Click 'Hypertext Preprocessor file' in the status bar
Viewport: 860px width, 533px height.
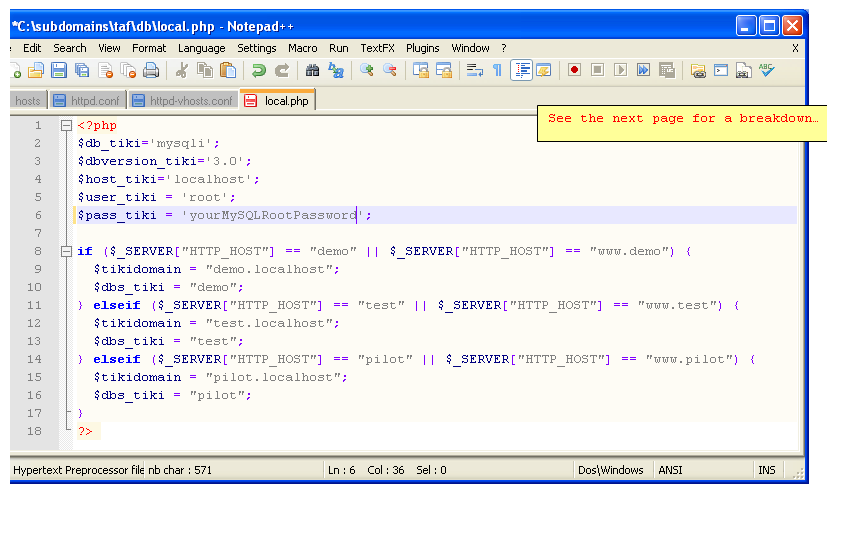[78, 470]
